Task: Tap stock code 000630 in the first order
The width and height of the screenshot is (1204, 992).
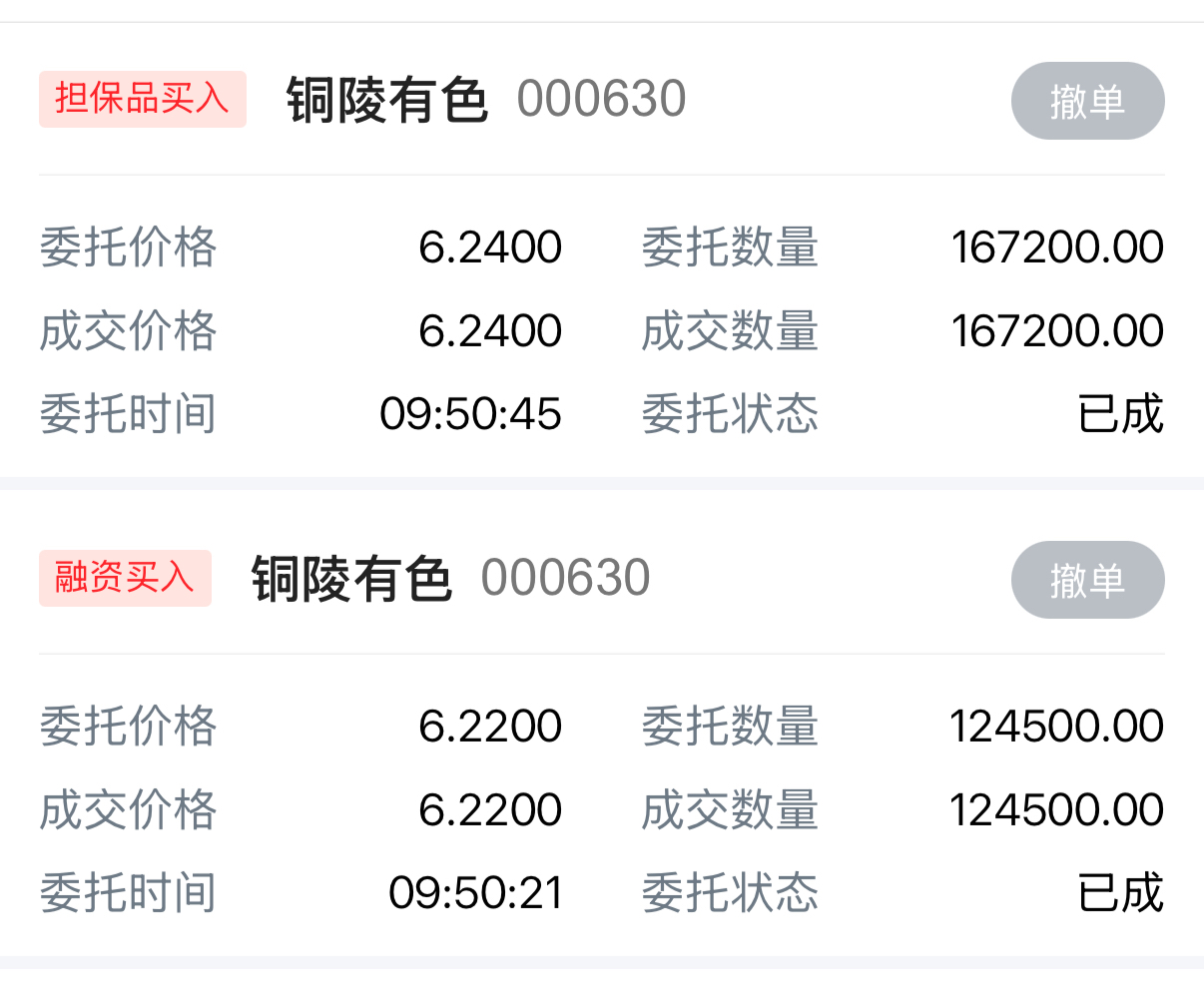Action: tap(601, 100)
